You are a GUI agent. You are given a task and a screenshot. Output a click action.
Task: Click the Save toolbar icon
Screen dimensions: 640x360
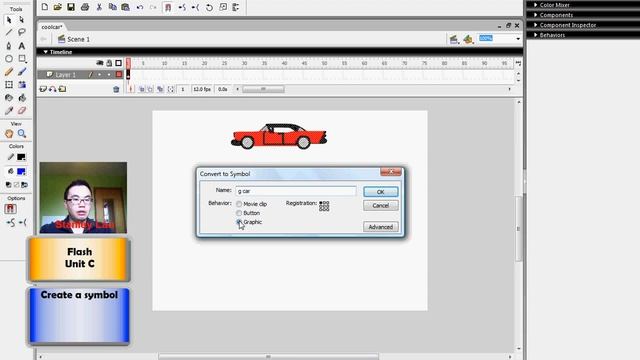click(71, 7)
